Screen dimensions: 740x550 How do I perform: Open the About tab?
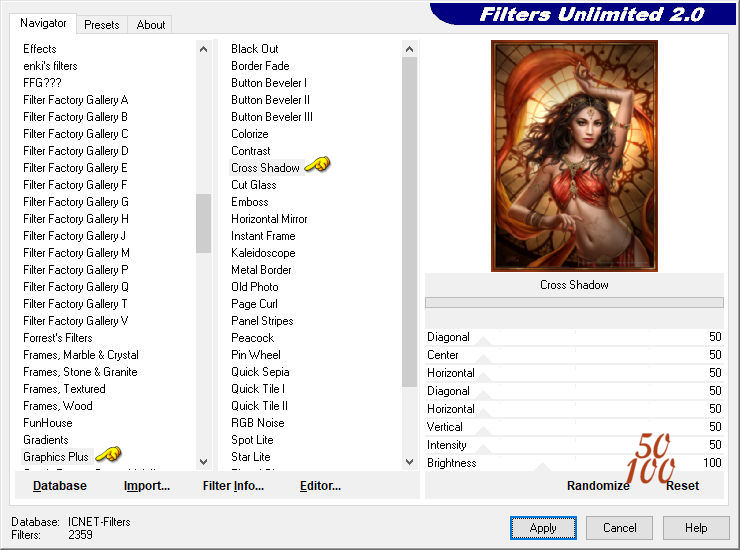point(151,25)
